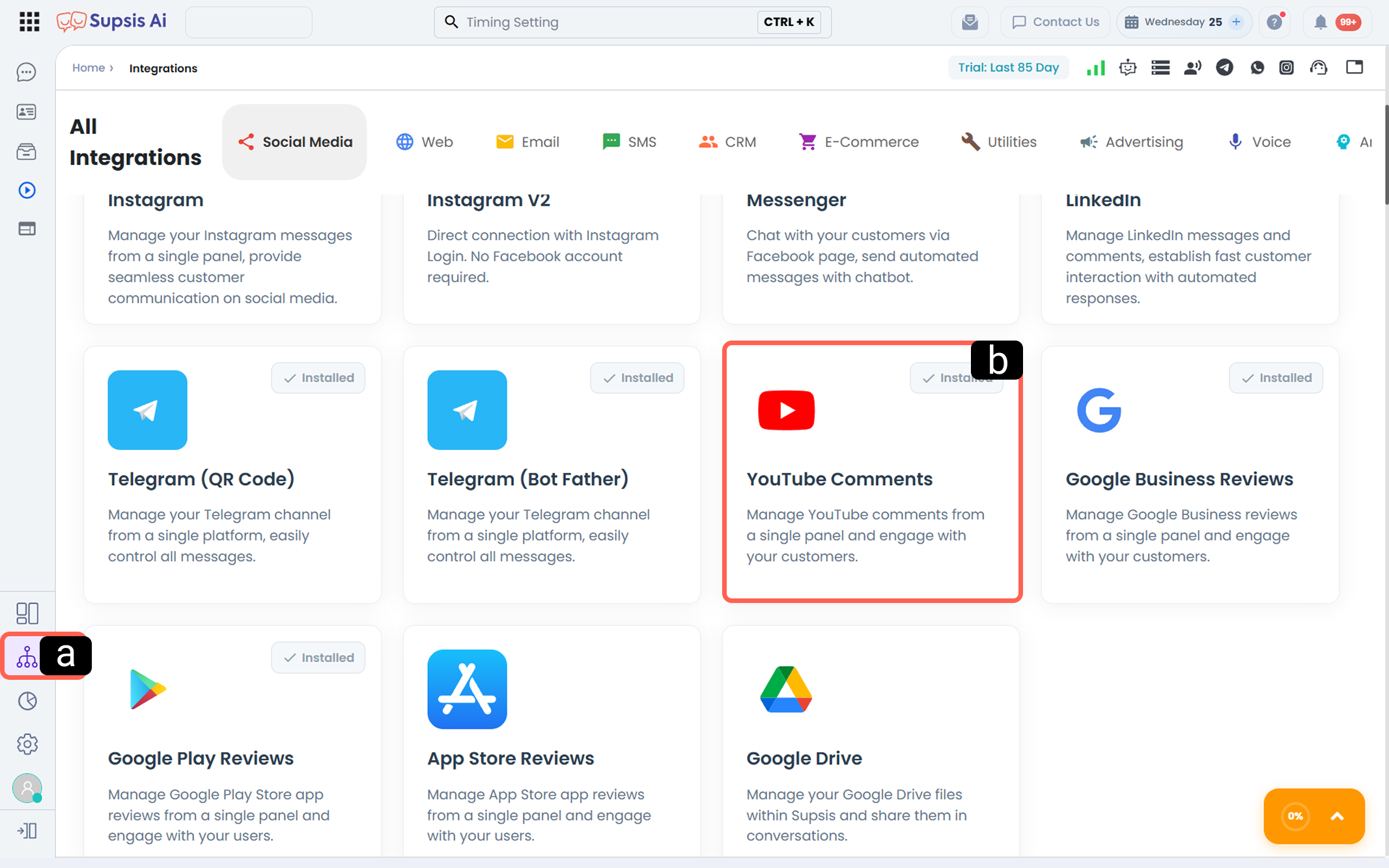This screenshot has width=1389, height=868.
Task: Click the CTRL + K shortcut badge
Action: [x=789, y=22]
